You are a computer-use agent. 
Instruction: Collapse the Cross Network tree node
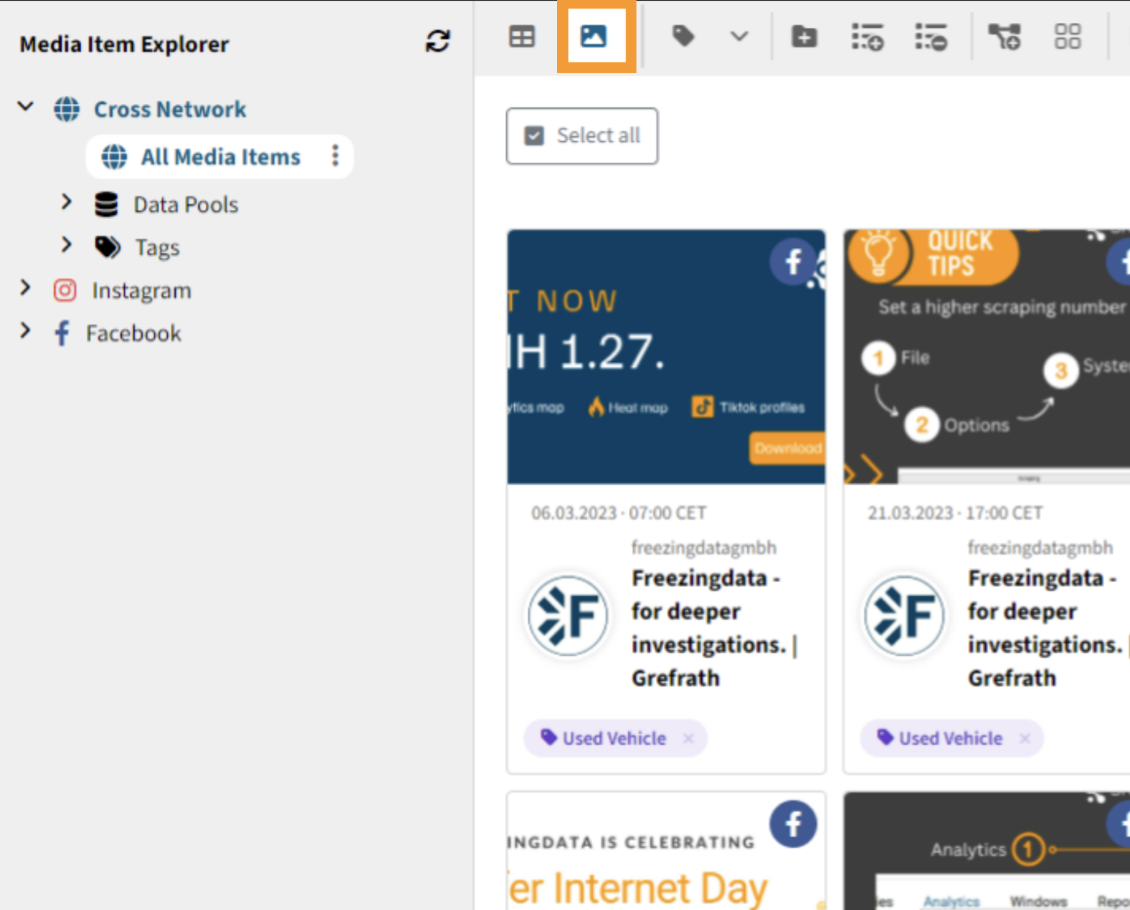click(26, 107)
